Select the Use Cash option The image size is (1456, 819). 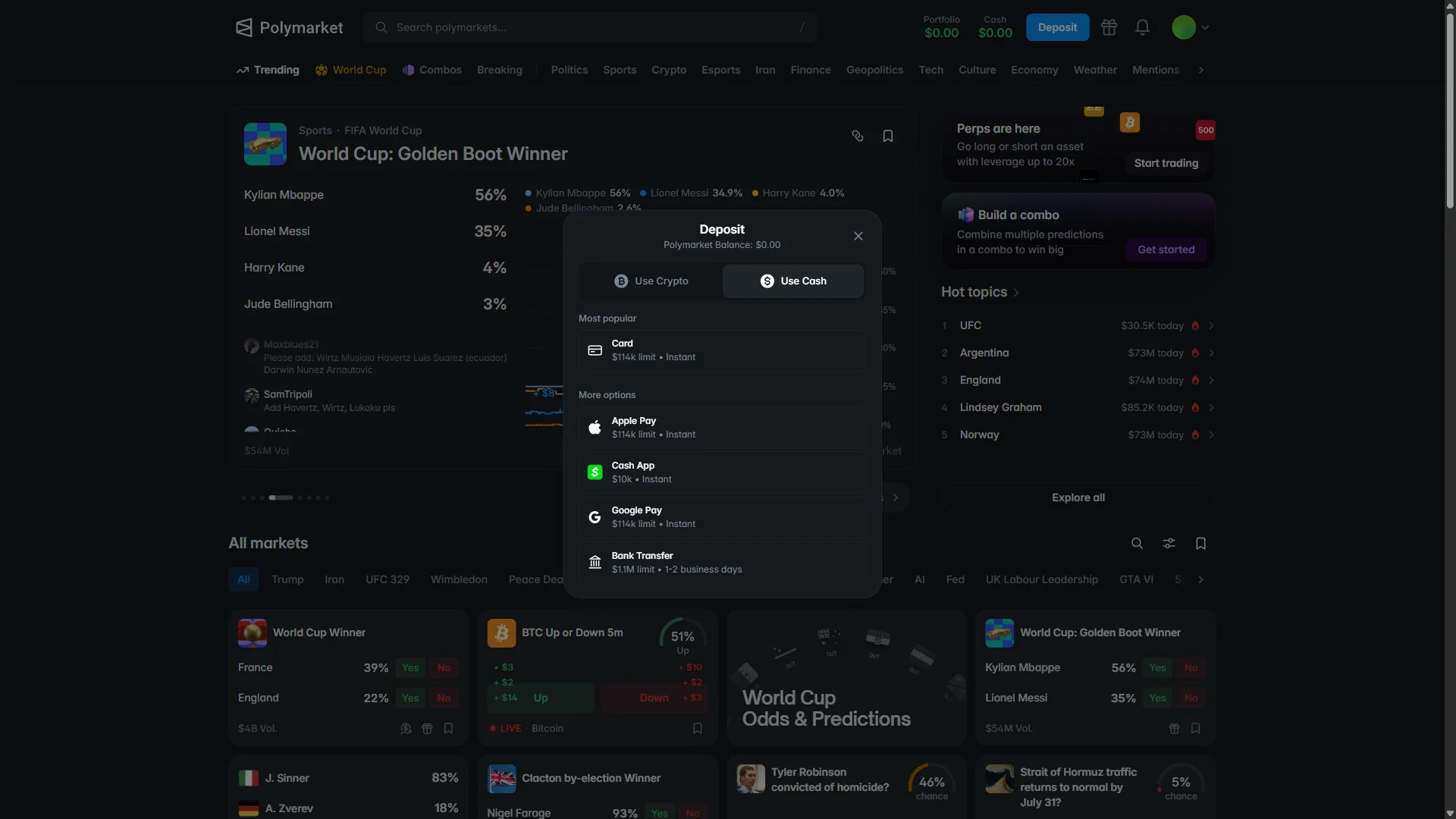792,281
